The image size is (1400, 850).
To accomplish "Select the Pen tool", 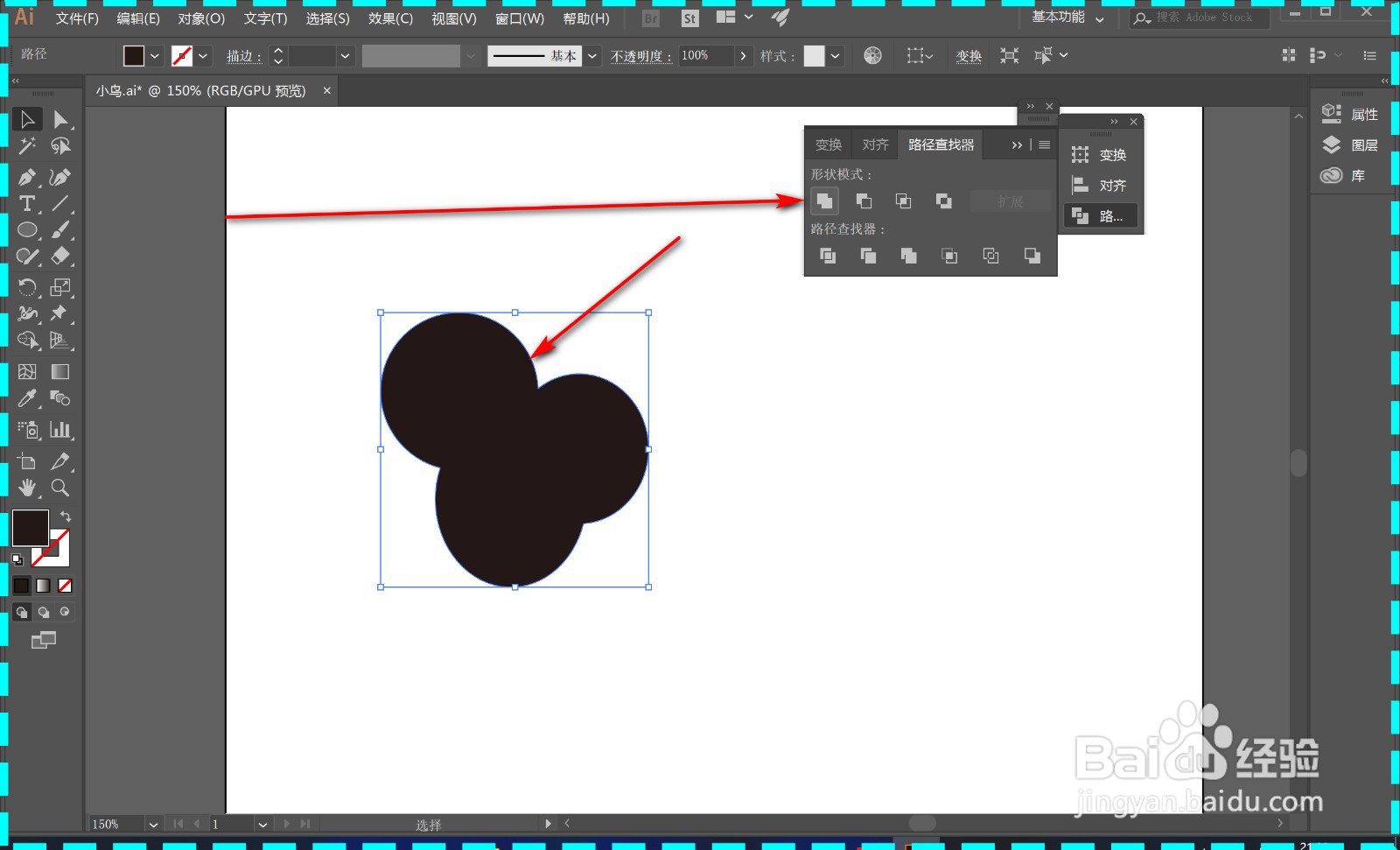I will click(x=27, y=177).
